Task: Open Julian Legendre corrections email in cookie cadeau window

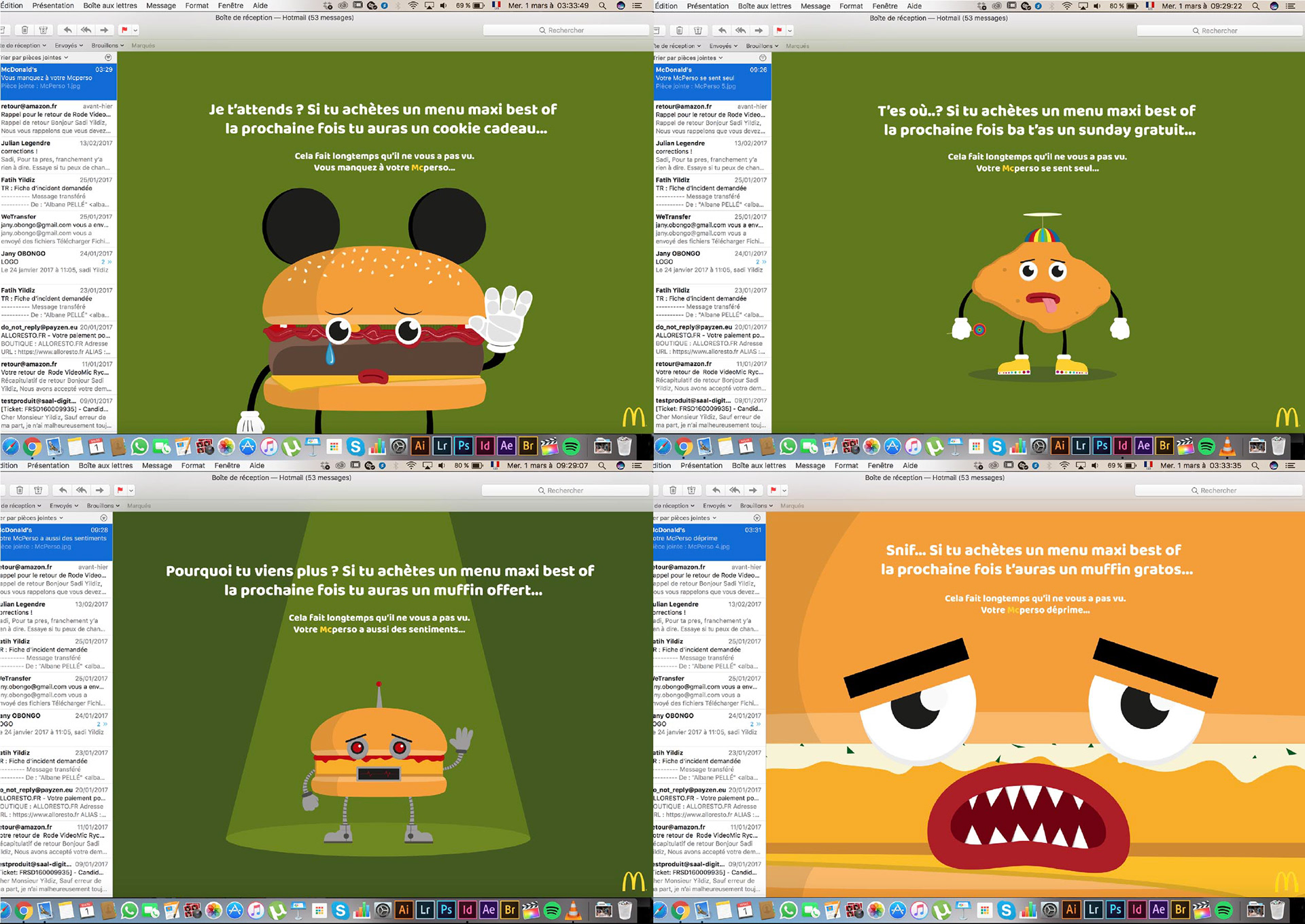Action: point(58,156)
